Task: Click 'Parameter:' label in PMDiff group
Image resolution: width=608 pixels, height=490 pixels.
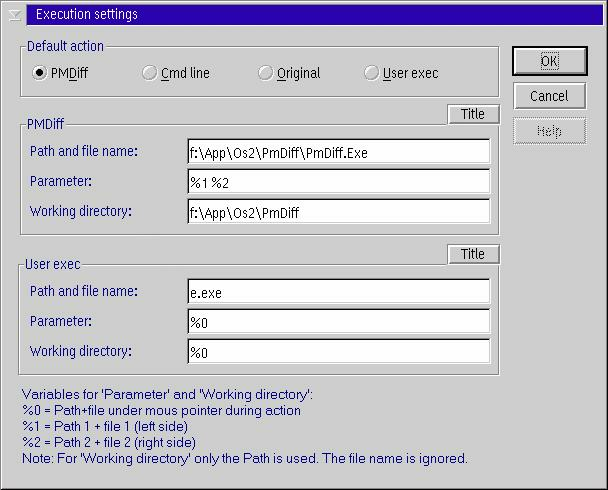Action: point(61,181)
